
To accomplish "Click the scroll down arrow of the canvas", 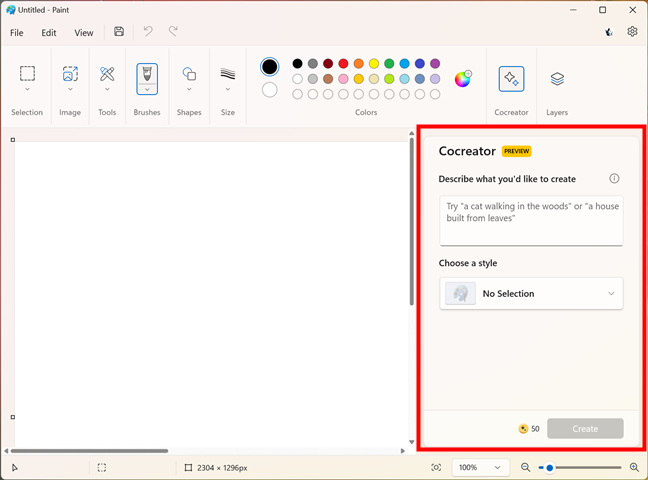I will [412, 442].
